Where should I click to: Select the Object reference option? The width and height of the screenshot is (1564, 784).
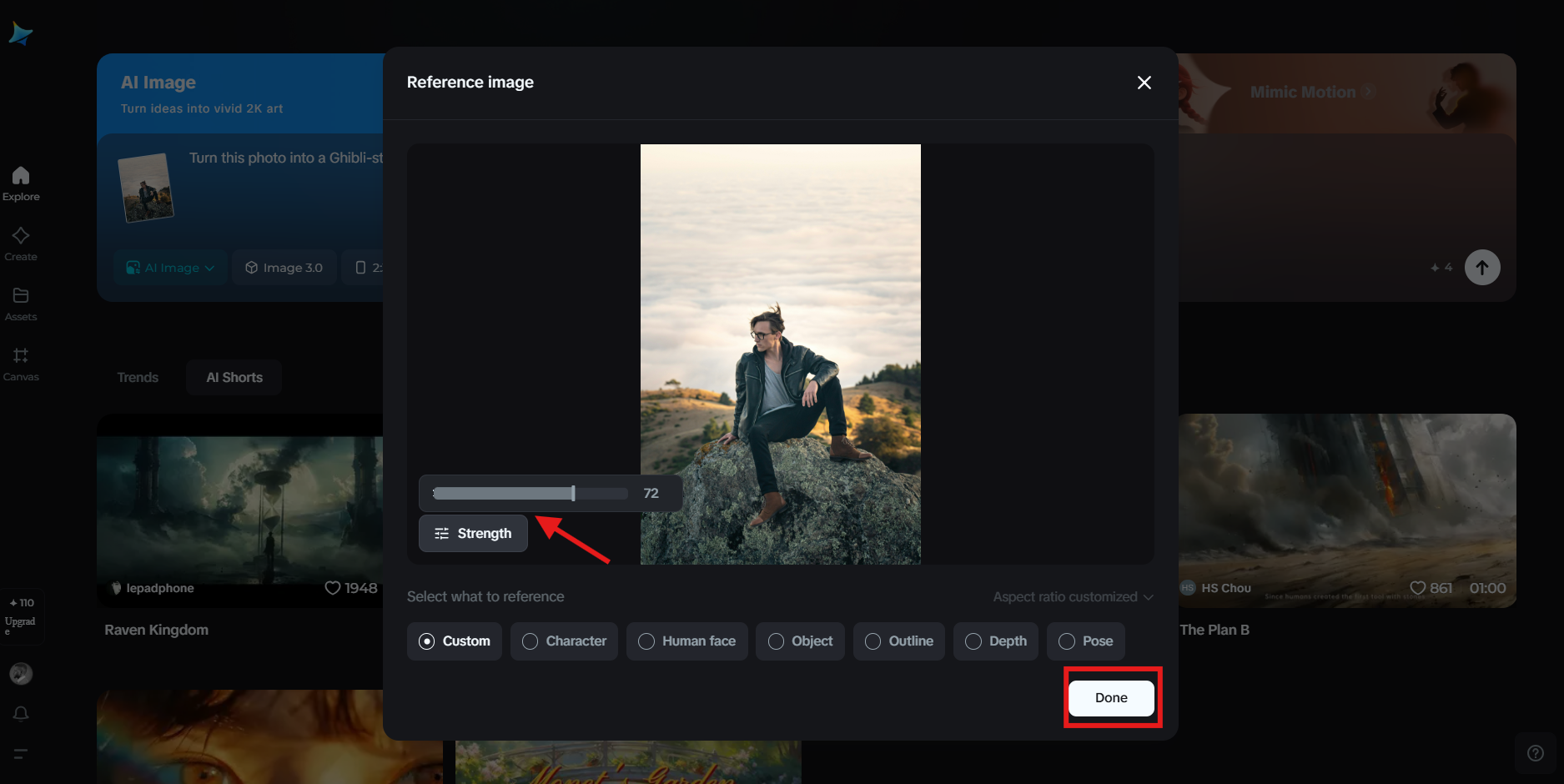click(x=800, y=641)
